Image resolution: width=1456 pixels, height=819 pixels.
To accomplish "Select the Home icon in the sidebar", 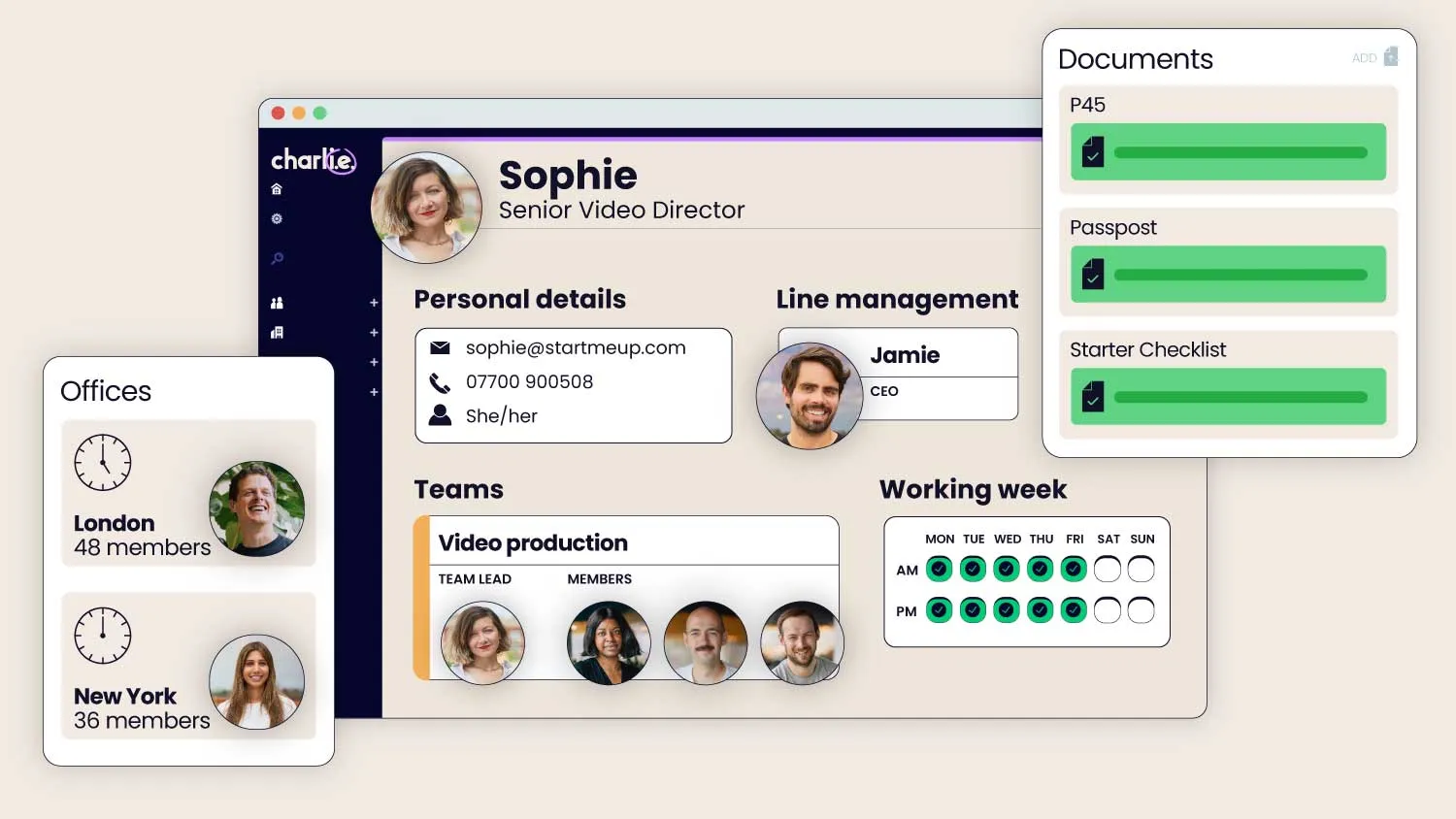I will tap(277, 187).
